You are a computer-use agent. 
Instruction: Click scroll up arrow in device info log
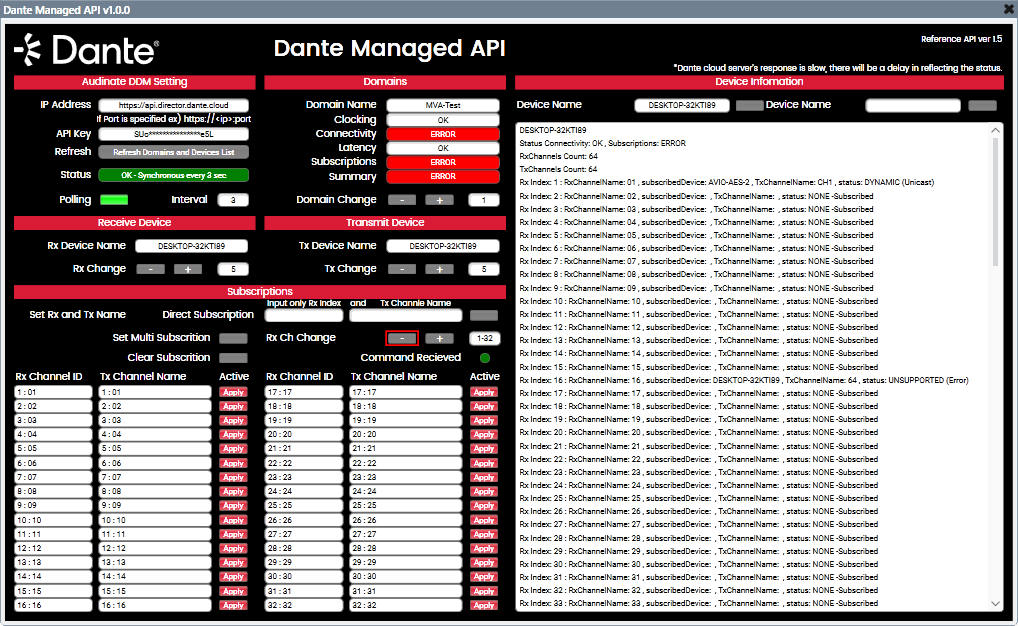coord(995,131)
